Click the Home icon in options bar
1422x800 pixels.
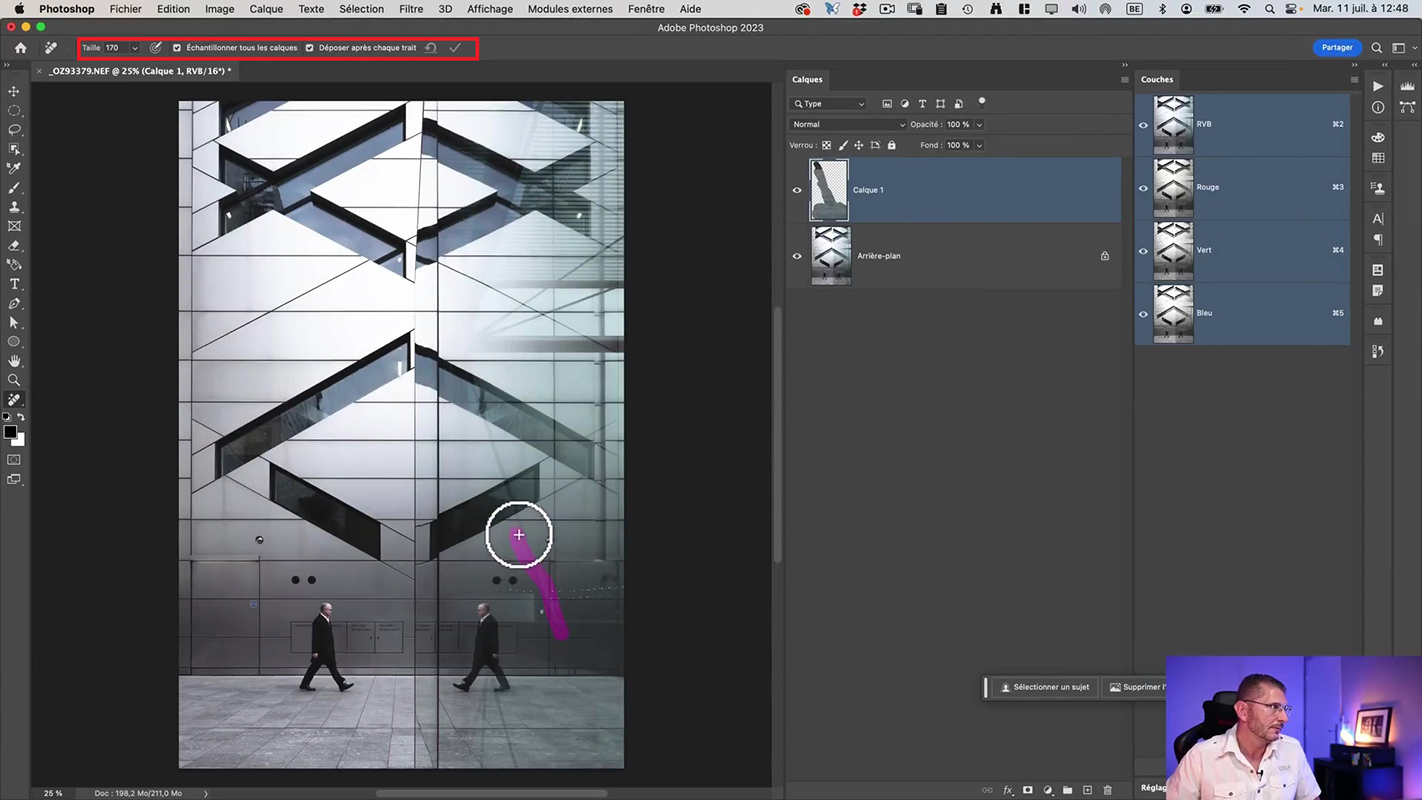point(20,48)
